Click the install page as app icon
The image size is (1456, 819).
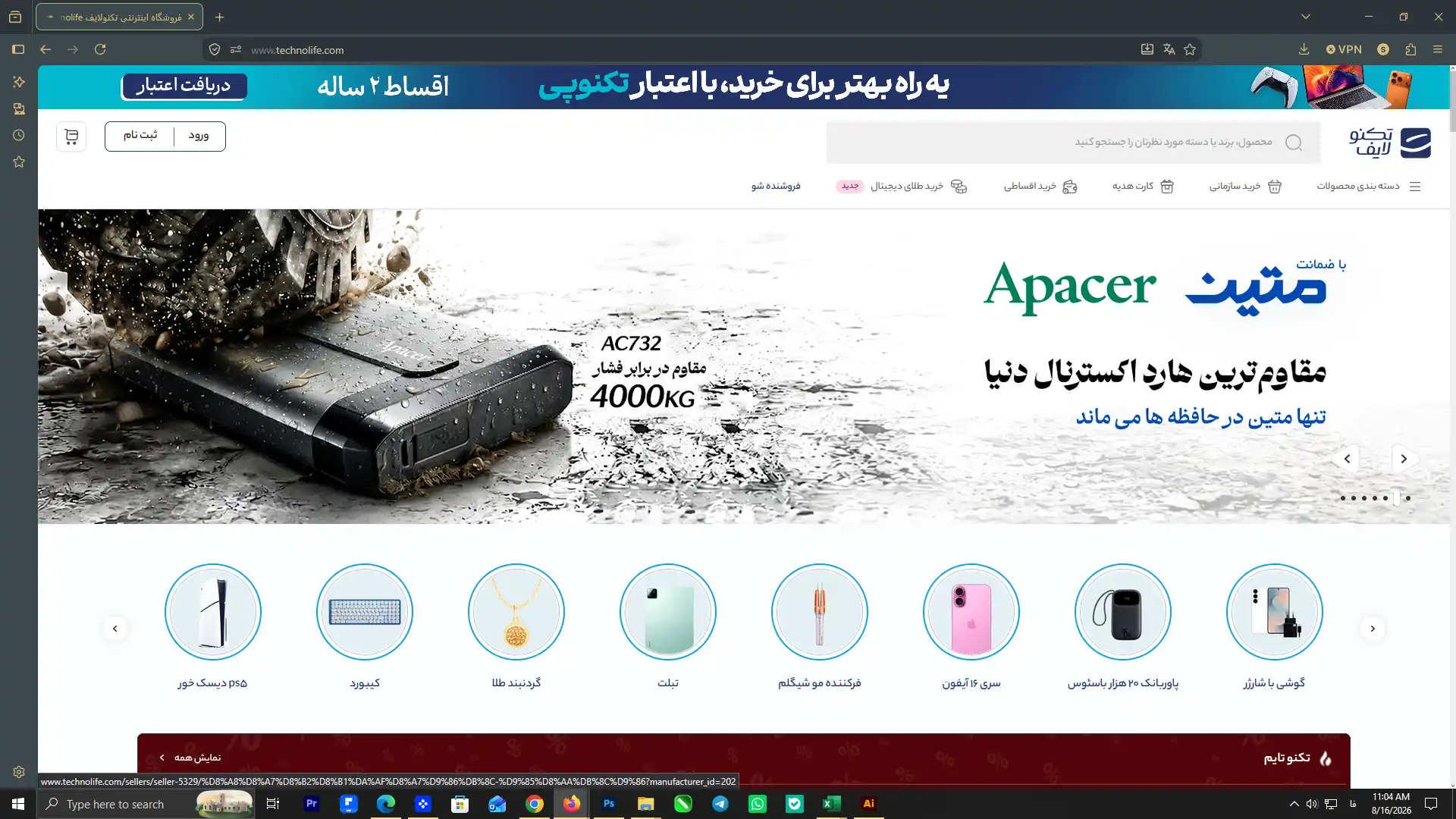pyautogui.click(x=1147, y=49)
